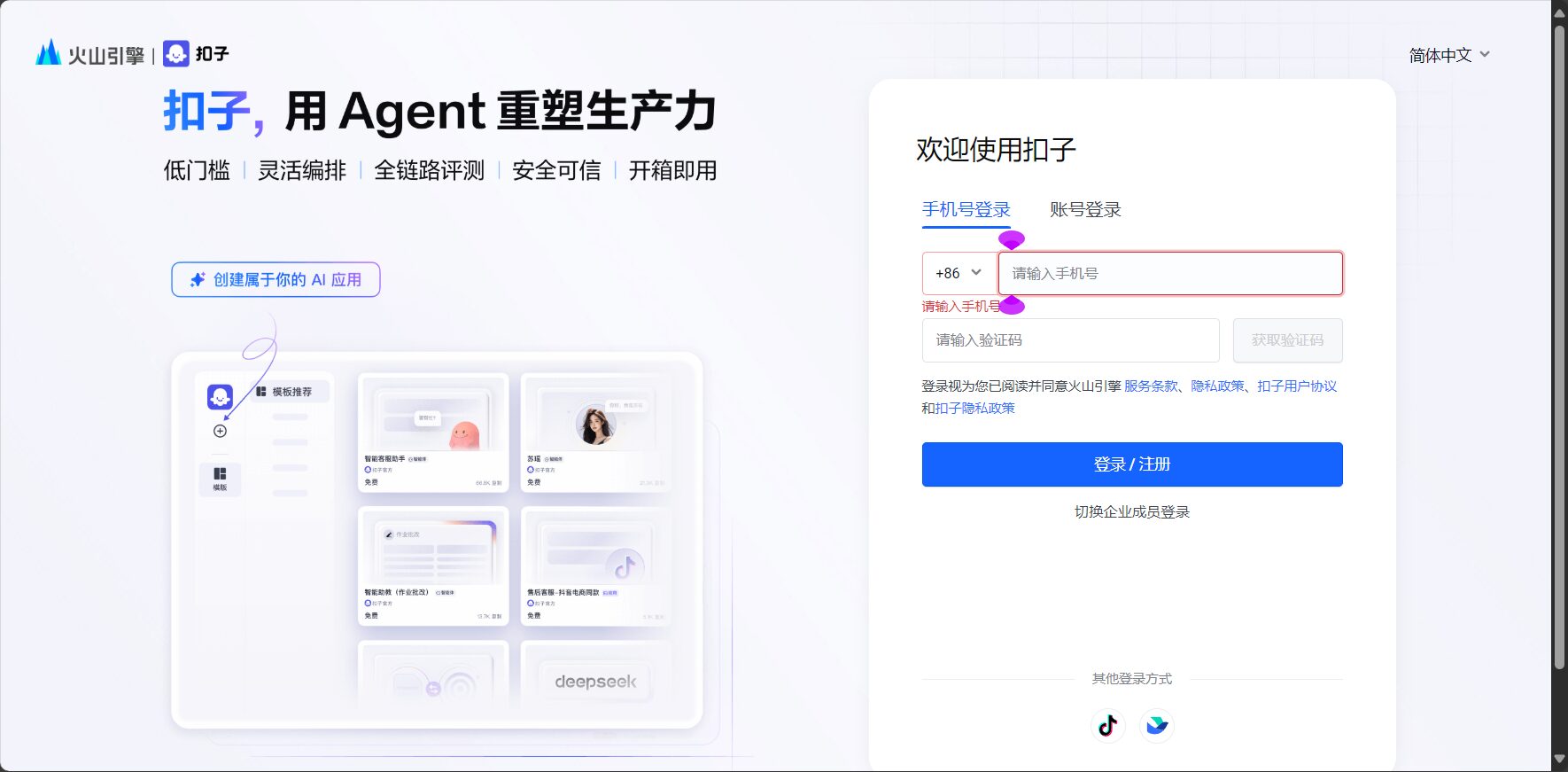Focus the verification code input field
The height and width of the screenshot is (772, 1568).
(1070, 340)
